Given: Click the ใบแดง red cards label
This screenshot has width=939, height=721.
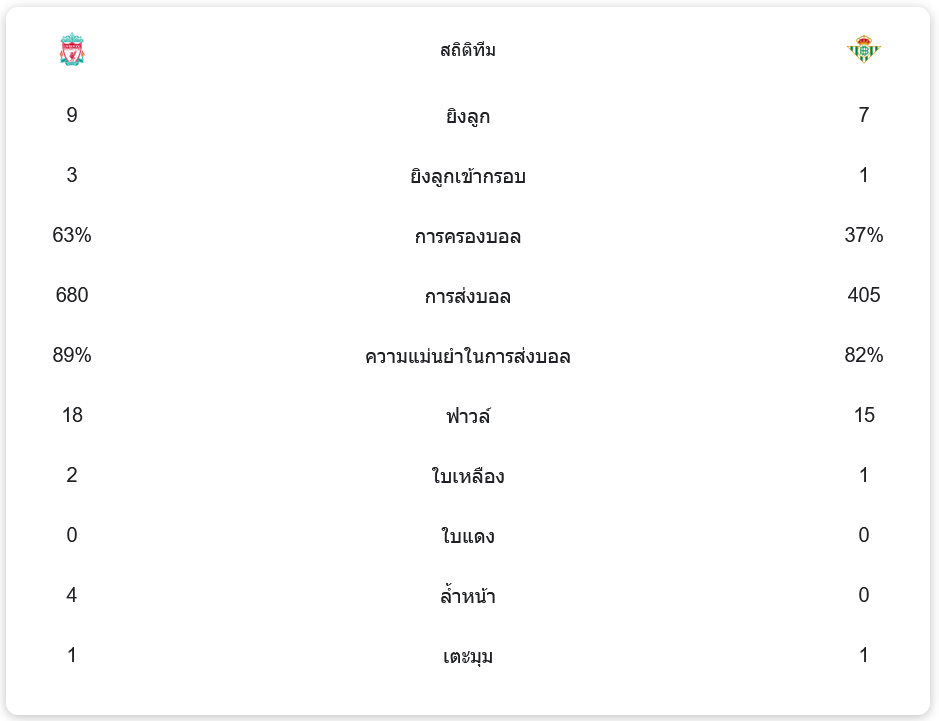Looking at the screenshot, I should [468, 537].
